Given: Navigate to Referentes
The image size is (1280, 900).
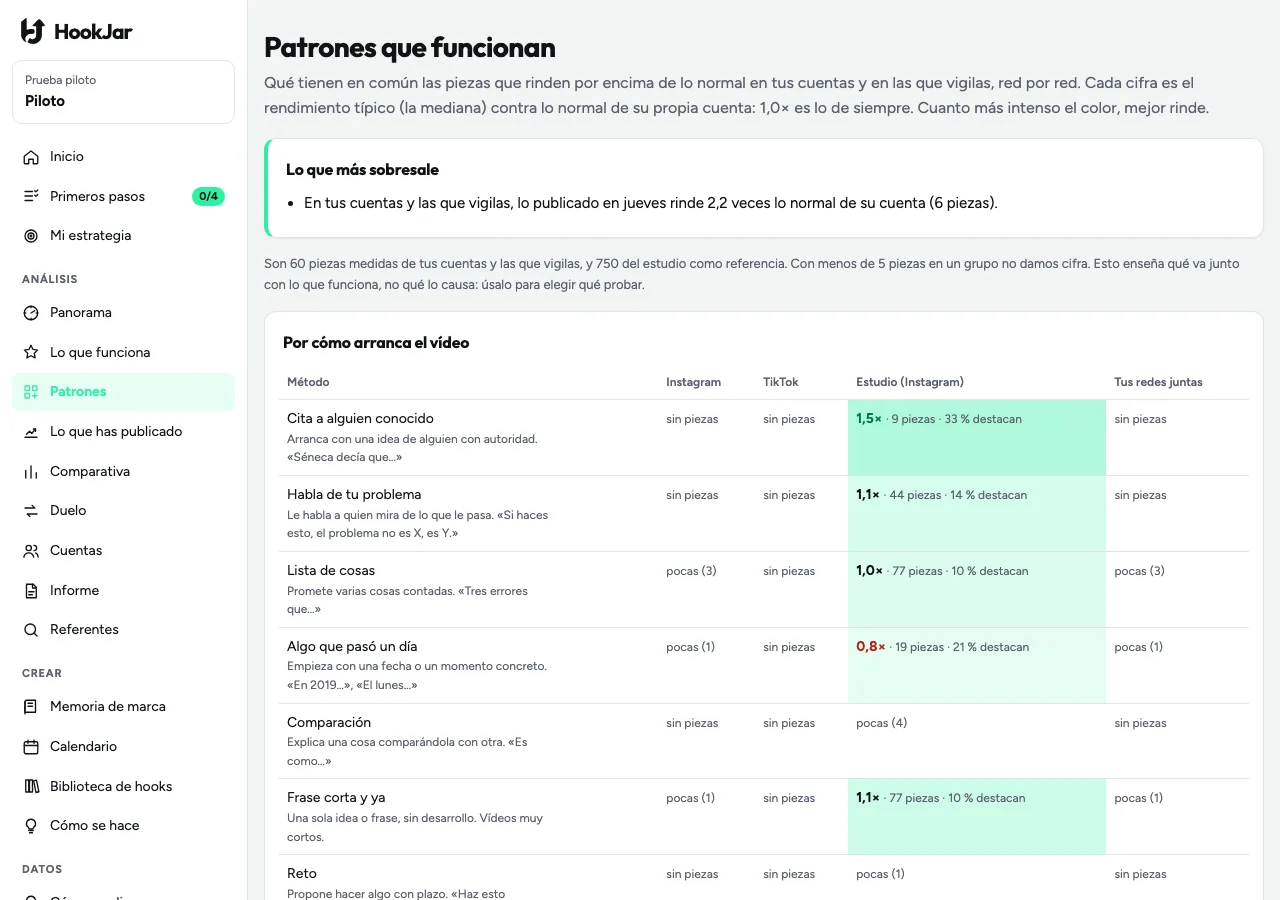Looking at the screenshot, I should point(123,630).
